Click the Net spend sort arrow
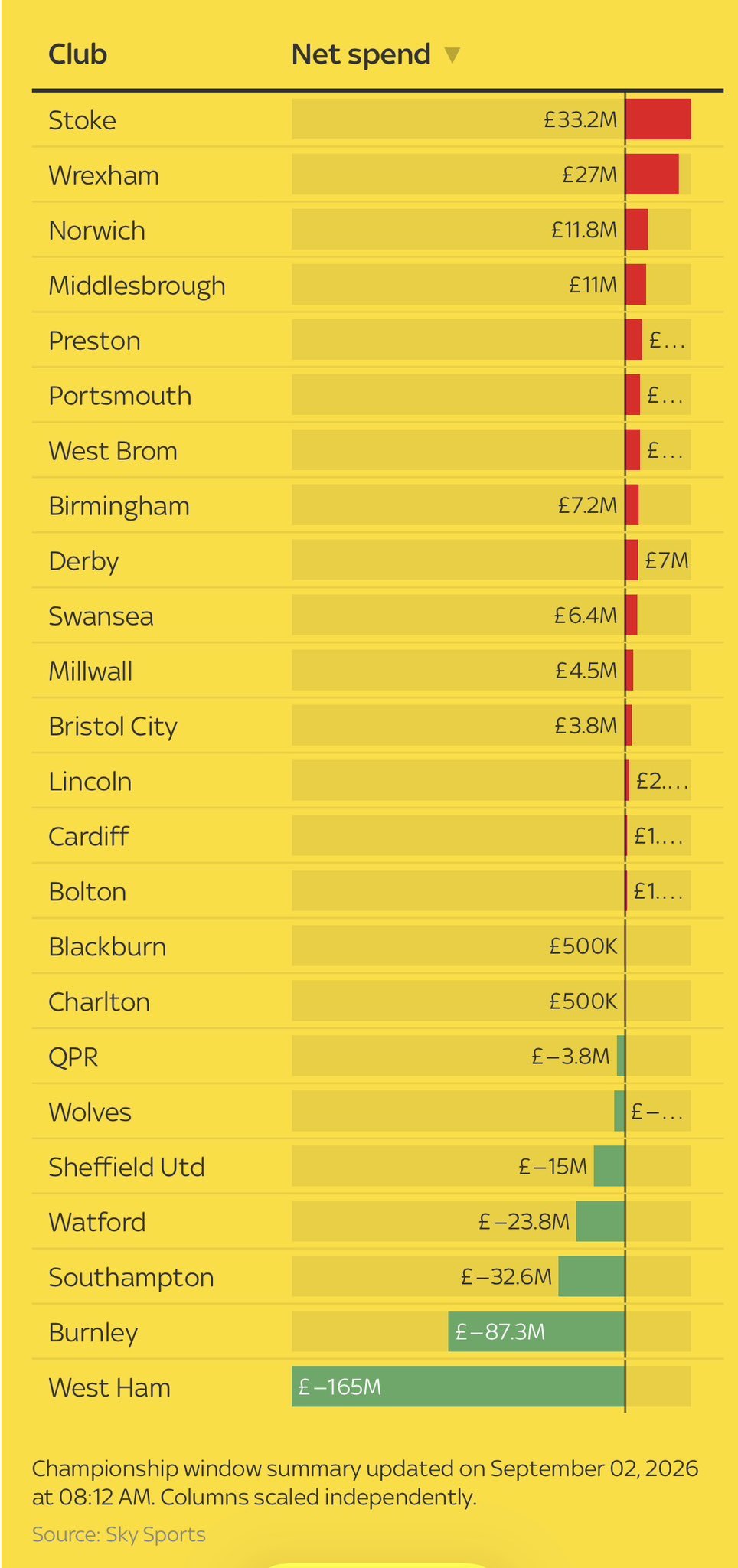 [x=452, y=55]
